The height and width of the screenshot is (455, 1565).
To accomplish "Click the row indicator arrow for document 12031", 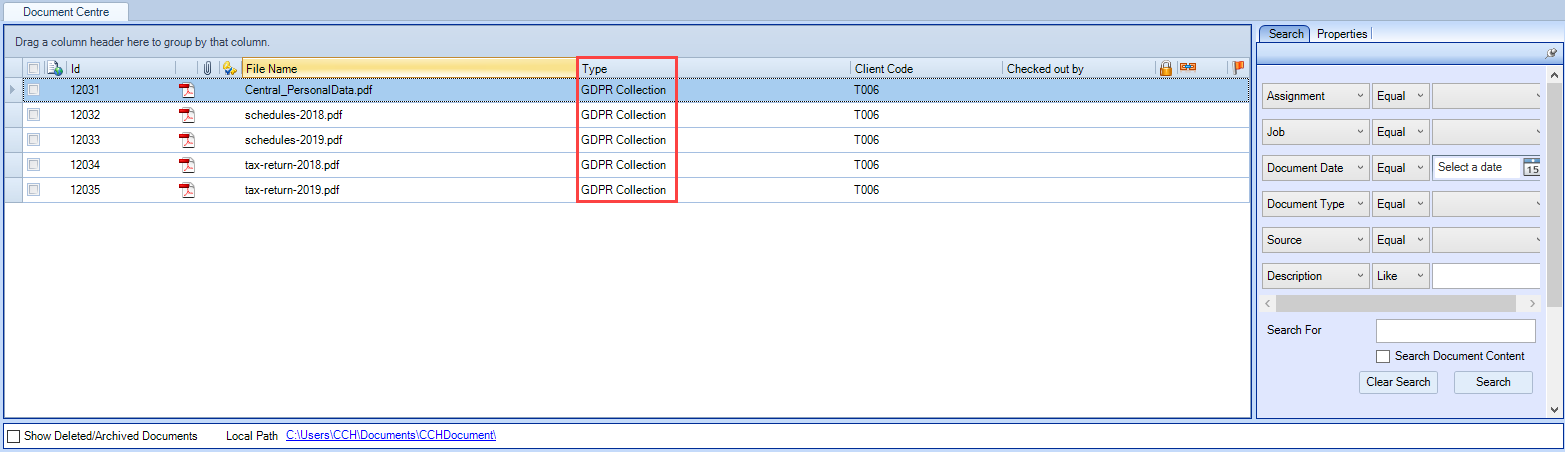I will point(13,90).
